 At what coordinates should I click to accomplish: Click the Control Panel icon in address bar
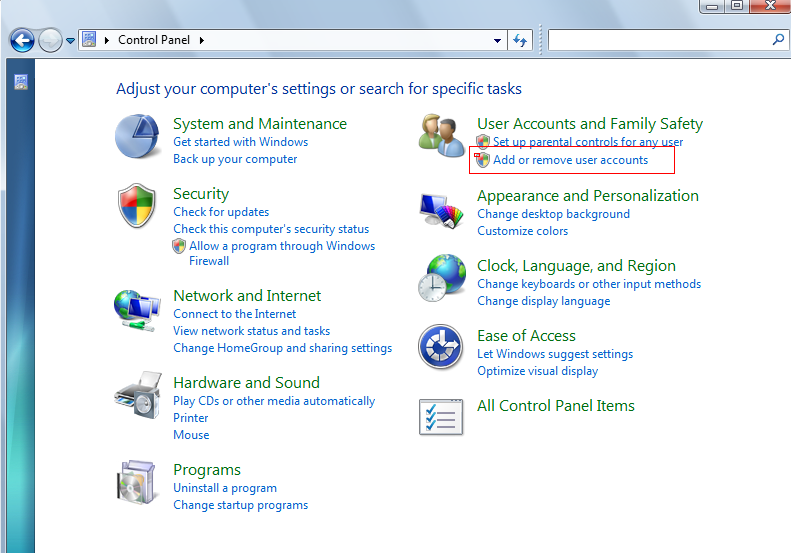(x=89, y=39)
